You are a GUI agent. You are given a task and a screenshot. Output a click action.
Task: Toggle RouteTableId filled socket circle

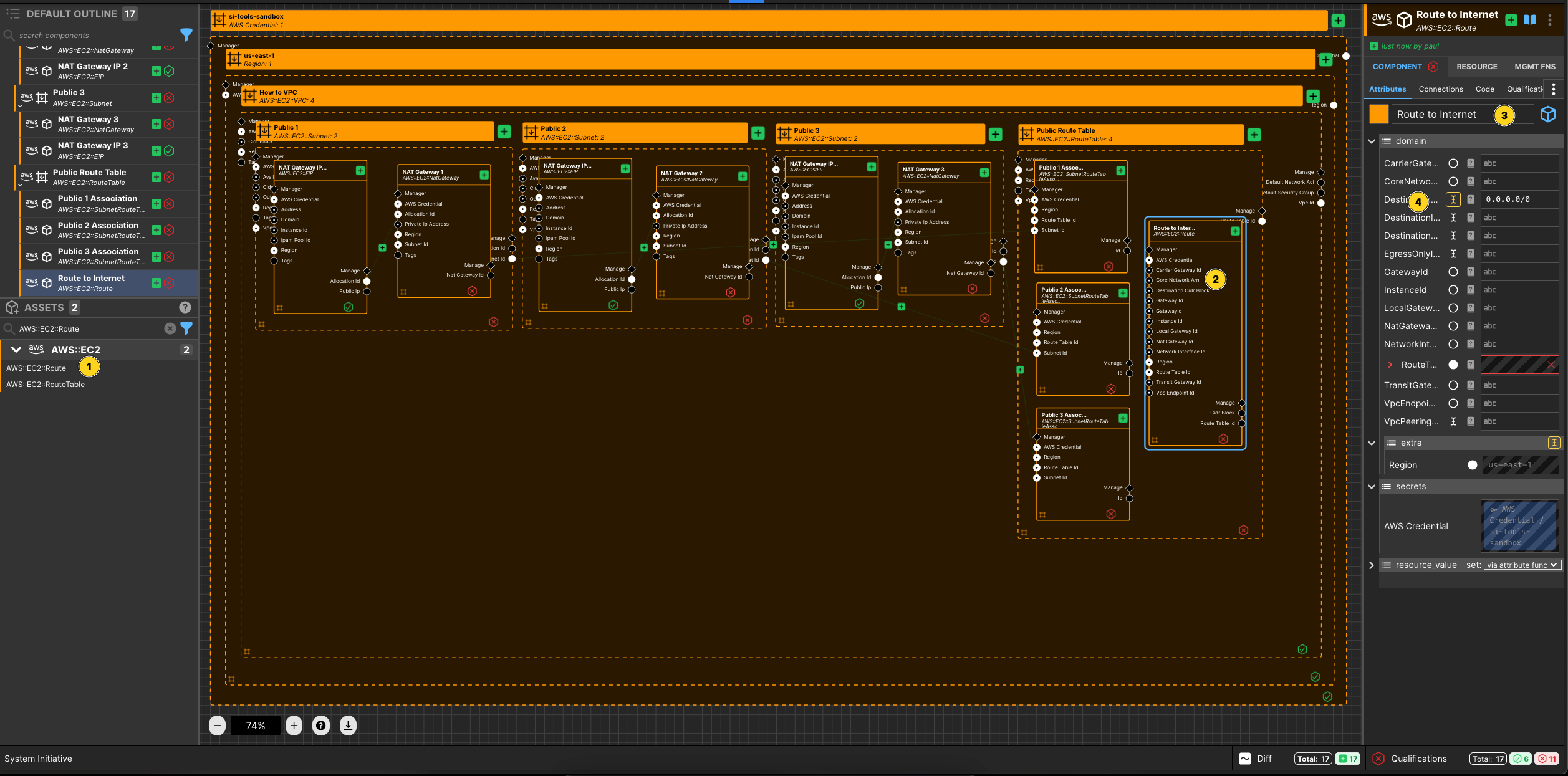click(1453, 365)
